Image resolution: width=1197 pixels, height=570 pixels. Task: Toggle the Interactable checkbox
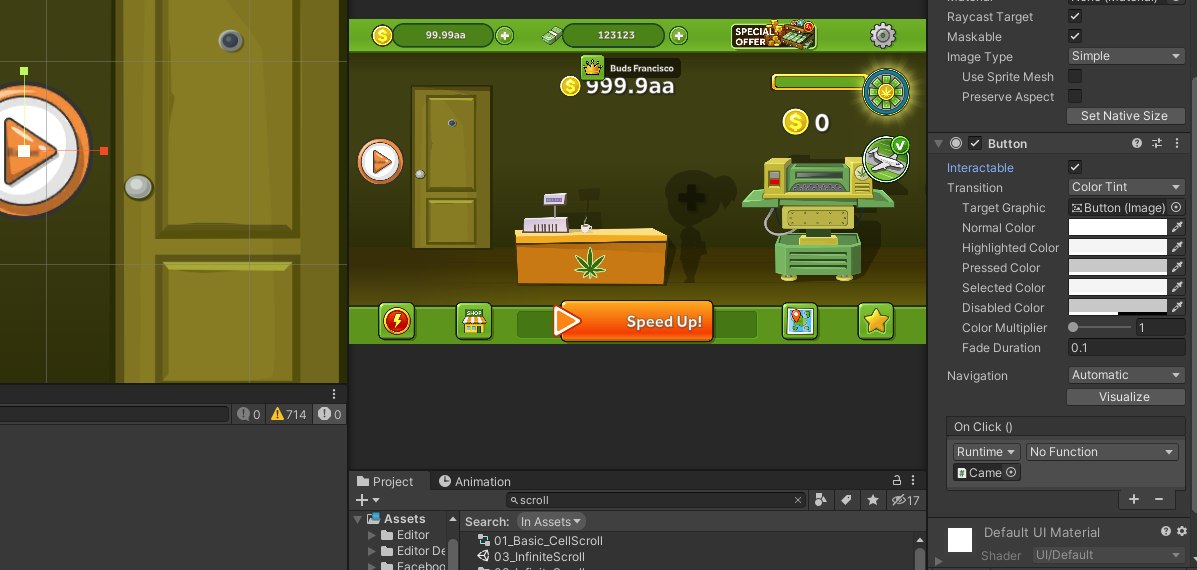click(1075, 167)
